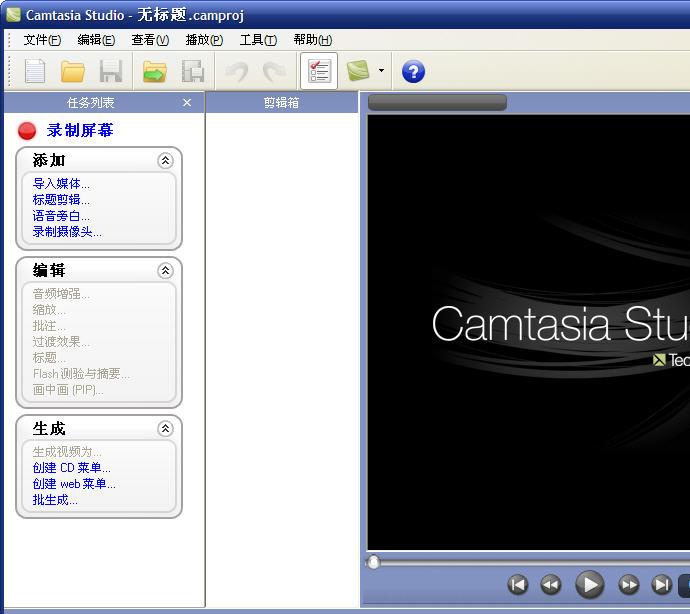This screenshot has height=614, width=690.
Task: Click the red Record Screen icon
Action: tap(27, 131)
